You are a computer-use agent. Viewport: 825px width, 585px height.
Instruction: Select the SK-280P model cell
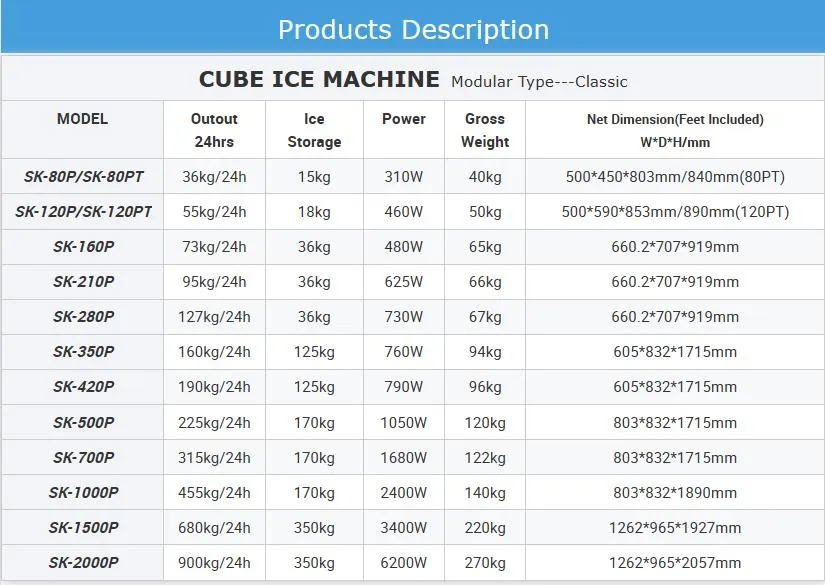[84, 317]
